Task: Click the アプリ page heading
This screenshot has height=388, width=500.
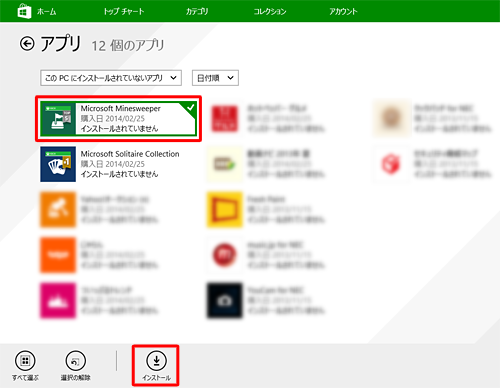Action: [61, 43]
